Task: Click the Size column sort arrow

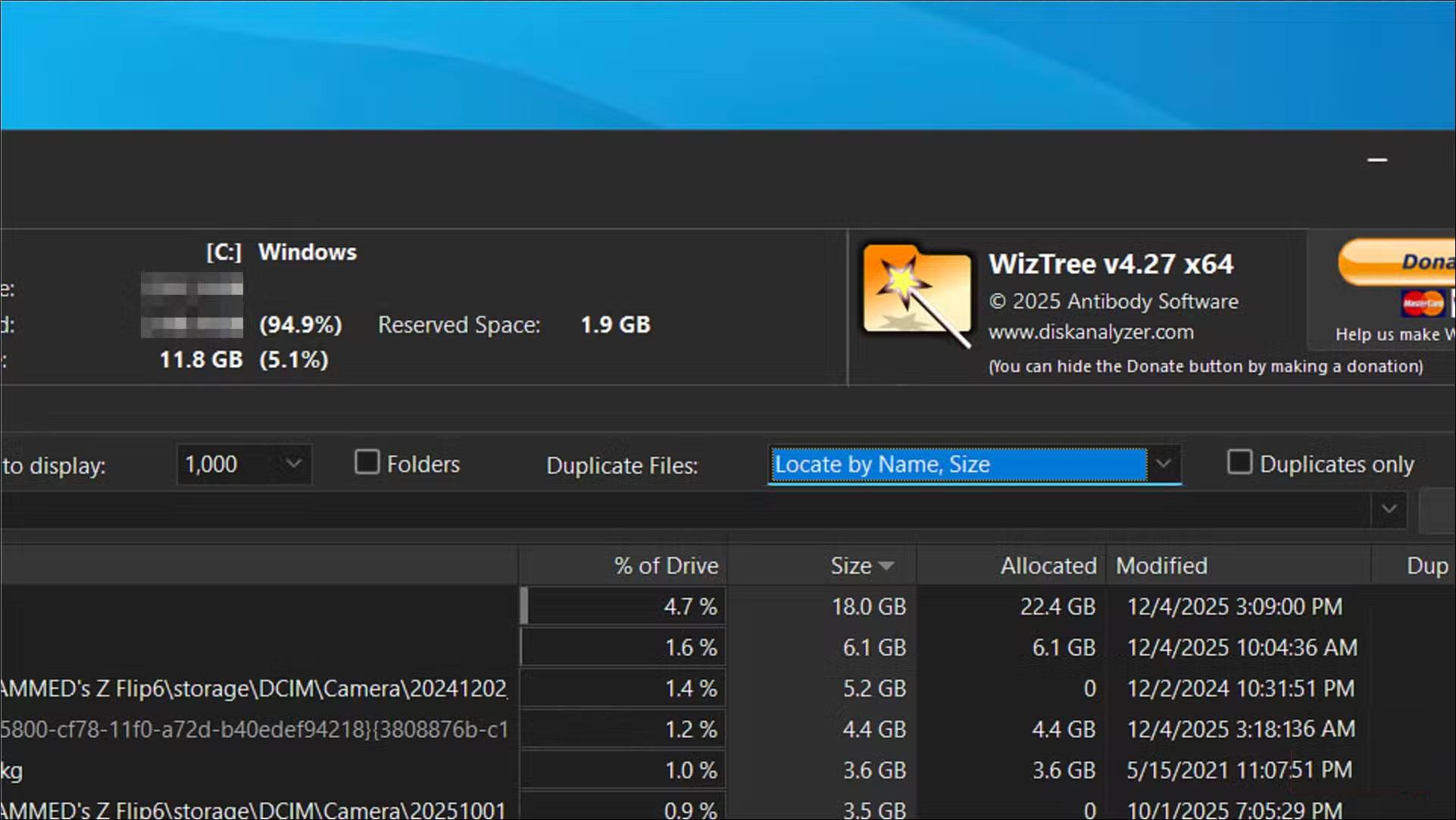Action: tap(887, 565)
